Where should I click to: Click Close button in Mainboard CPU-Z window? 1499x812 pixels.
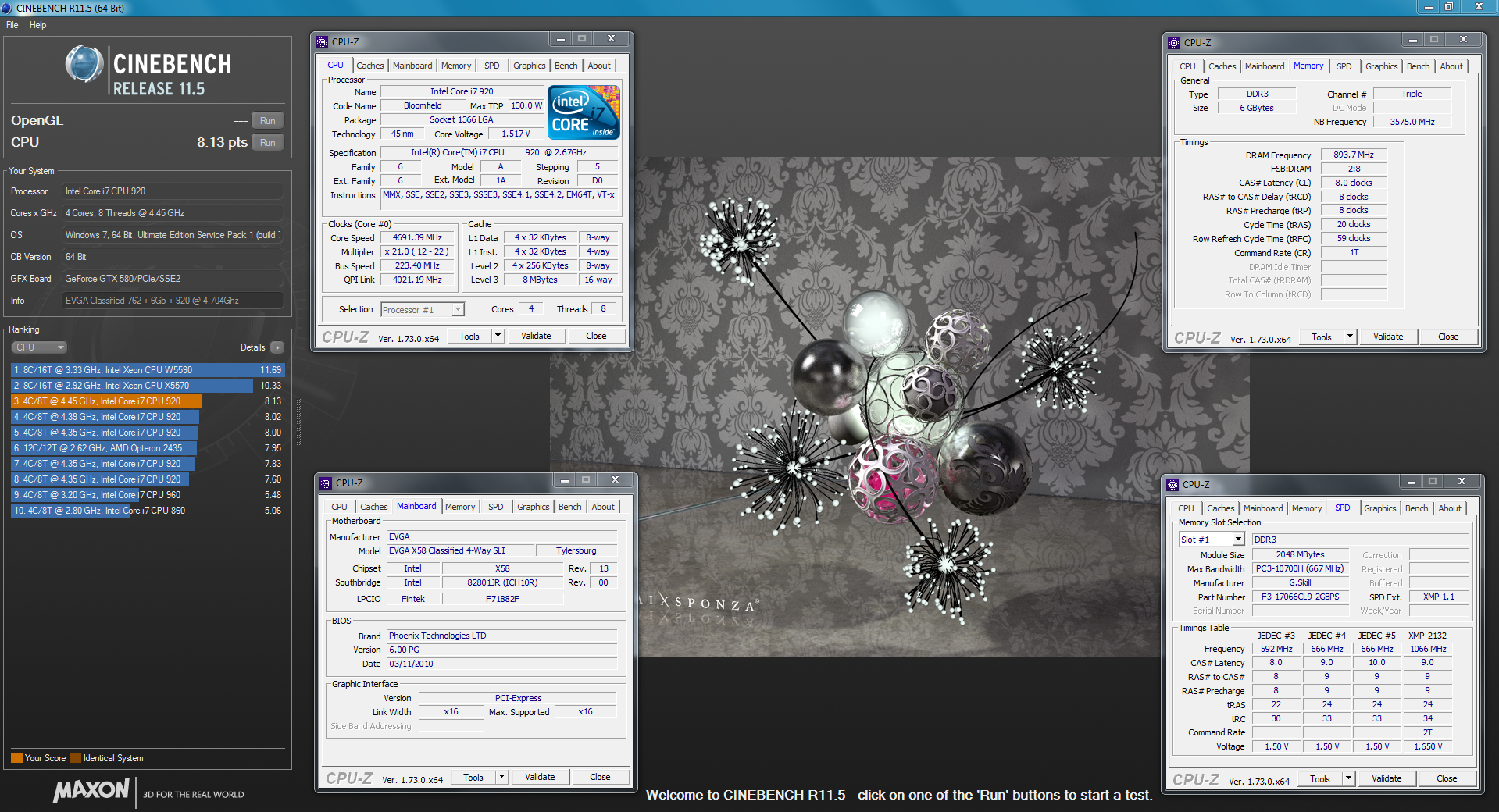(x=600, y=777)
